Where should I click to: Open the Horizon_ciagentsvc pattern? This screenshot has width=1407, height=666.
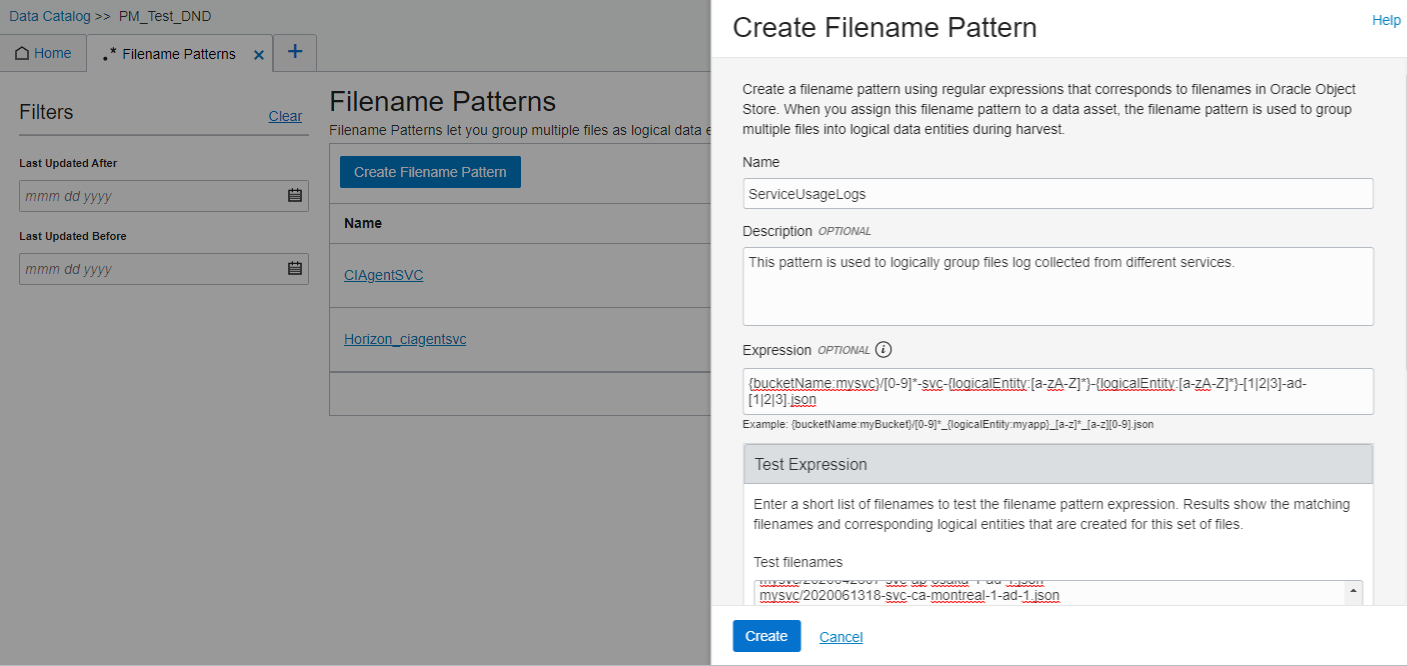405,339
